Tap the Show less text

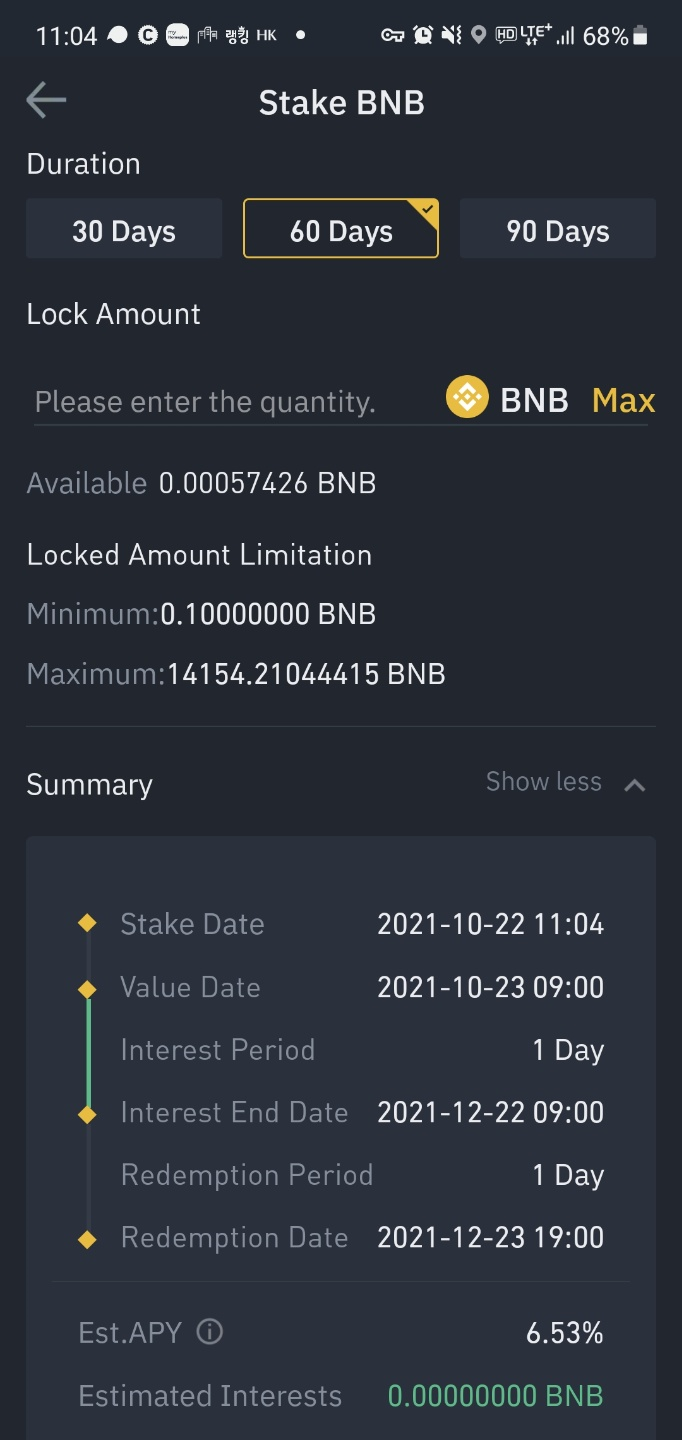pyautogui.click(x=543, y=782)
